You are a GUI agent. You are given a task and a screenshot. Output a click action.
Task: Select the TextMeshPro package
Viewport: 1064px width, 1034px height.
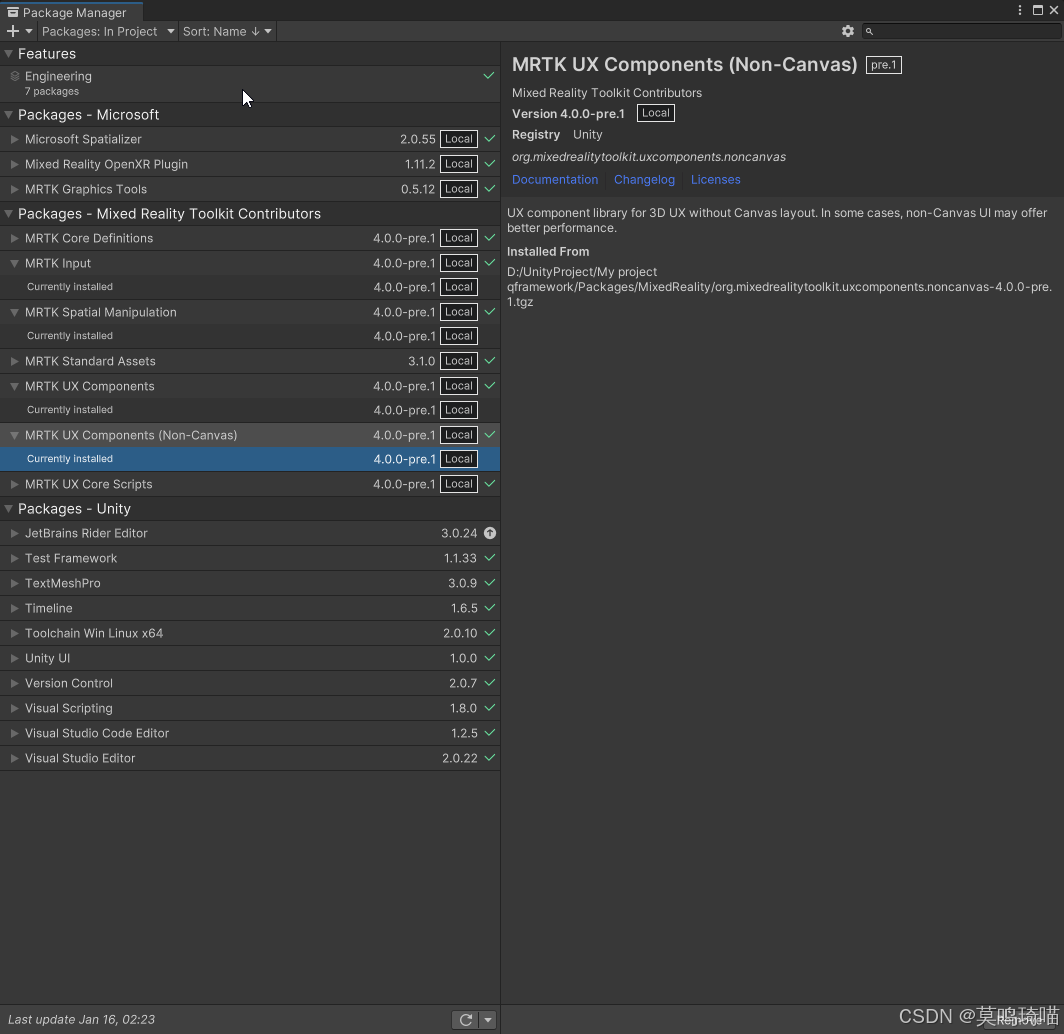tap(250, 583)
